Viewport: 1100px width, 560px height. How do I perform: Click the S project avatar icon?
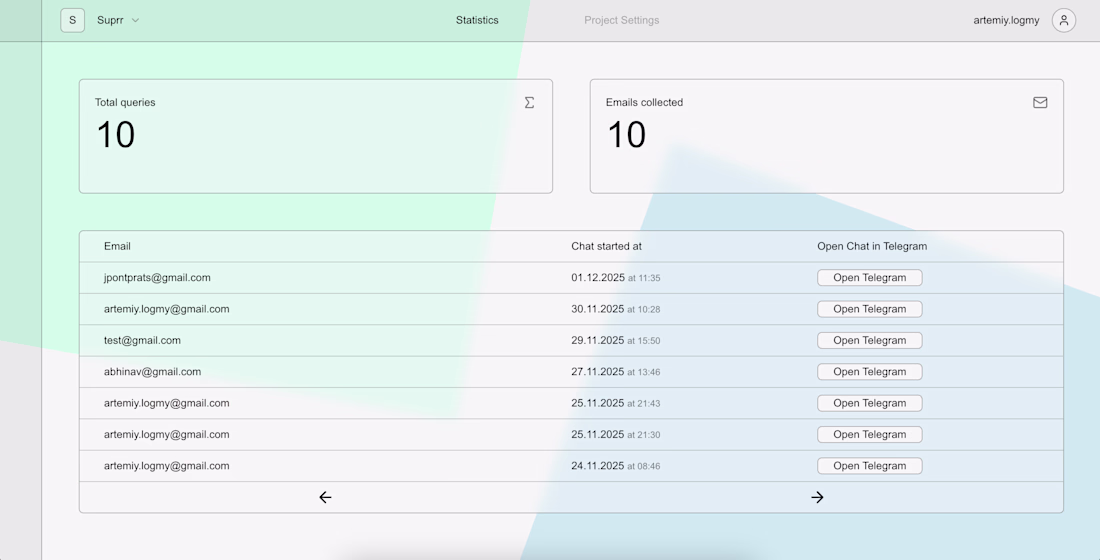pyautogui.click(x=72, y=20)
